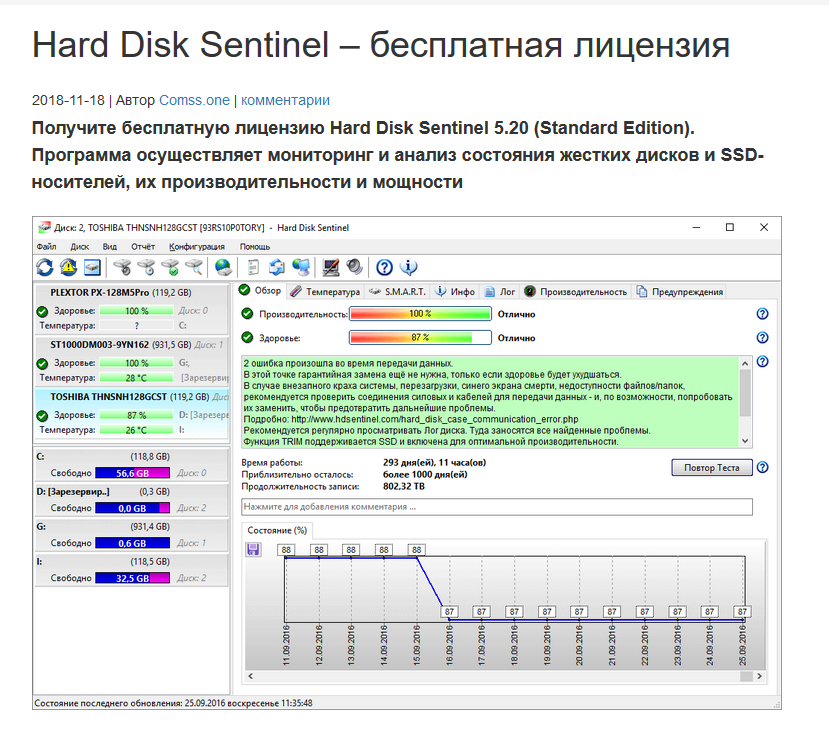Click the 88 data point for 15.09.2016
This screenshot has height=734, width=829.
click(x=417, y=550)
